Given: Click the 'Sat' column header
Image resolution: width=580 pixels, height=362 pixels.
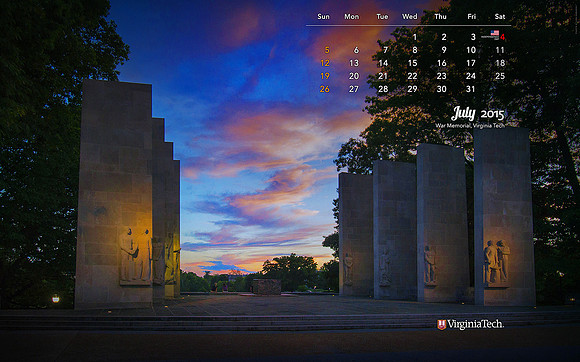Looking at the screenshot, I should [500, 17].
